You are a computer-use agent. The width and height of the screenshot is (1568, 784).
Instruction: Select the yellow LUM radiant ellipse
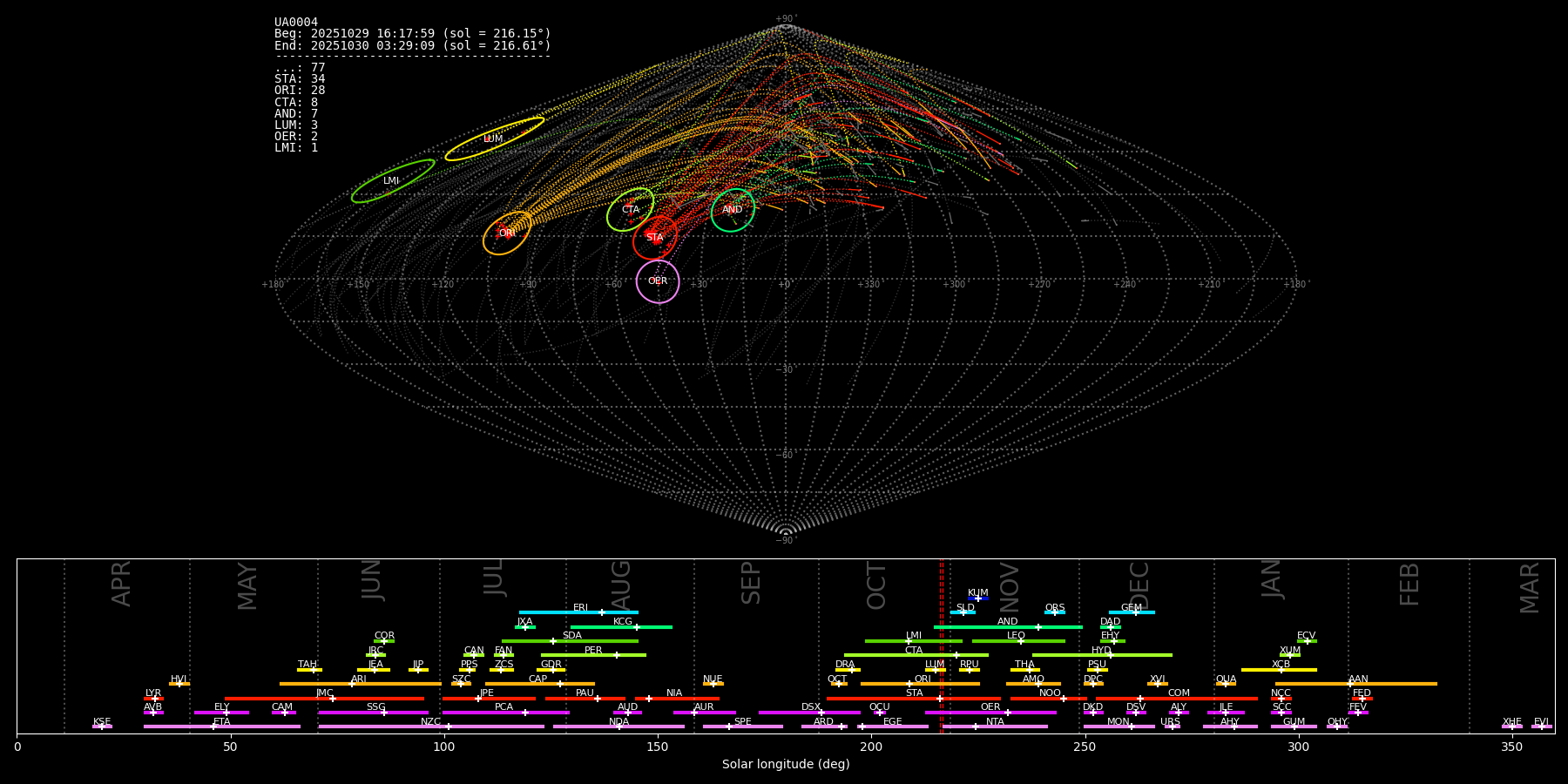pyautogui.click(x=494, y=139)
